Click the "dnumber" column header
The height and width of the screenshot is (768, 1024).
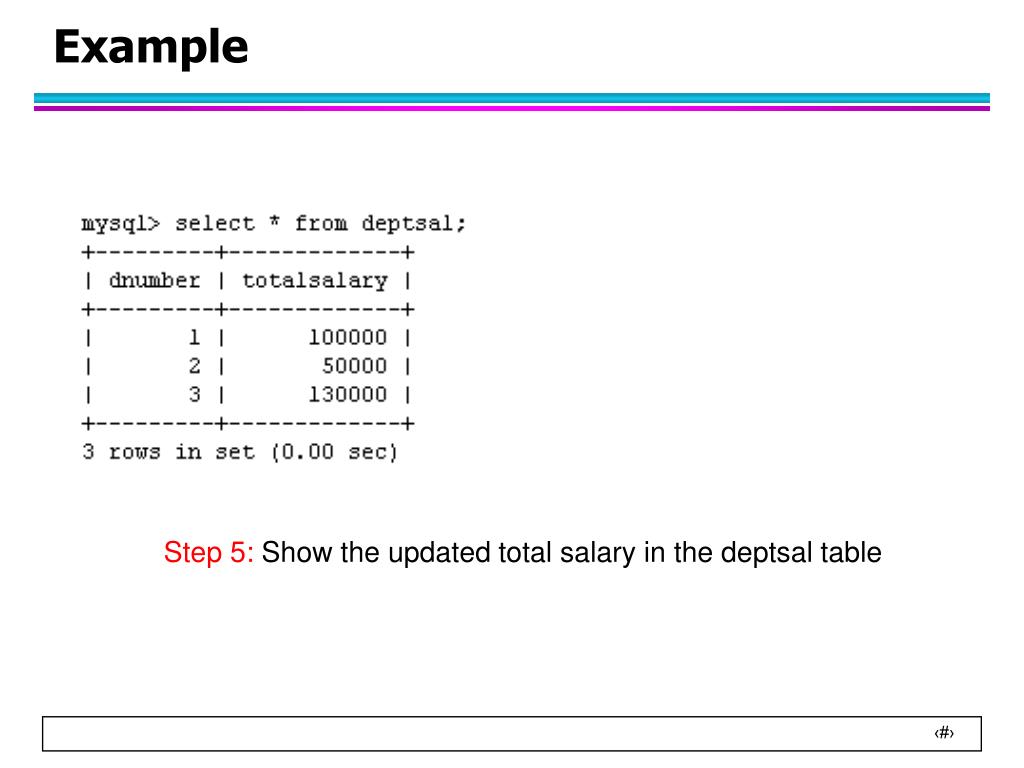tap(155, 281)
